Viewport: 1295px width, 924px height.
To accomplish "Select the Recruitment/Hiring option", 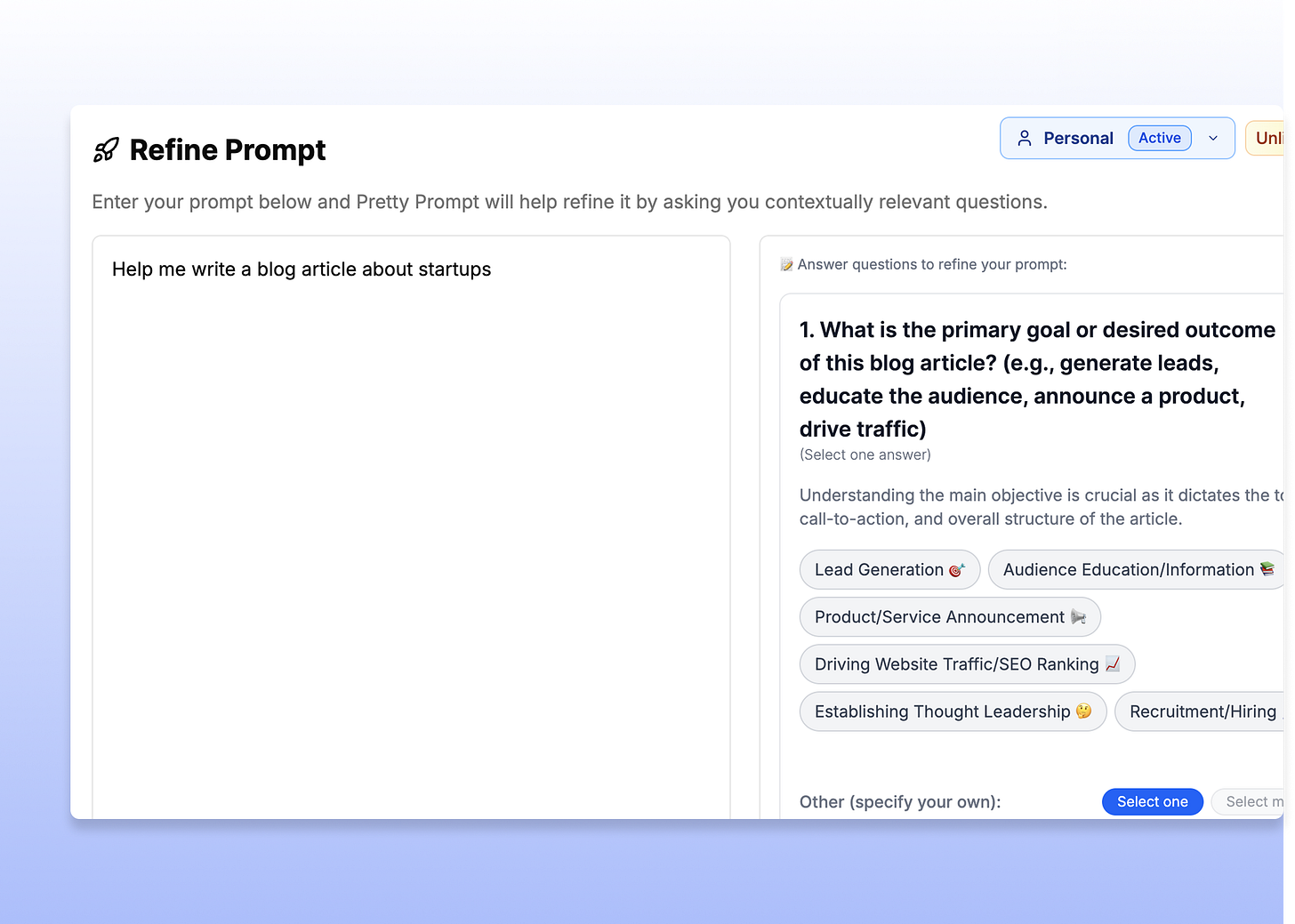I will point(1199,711).
